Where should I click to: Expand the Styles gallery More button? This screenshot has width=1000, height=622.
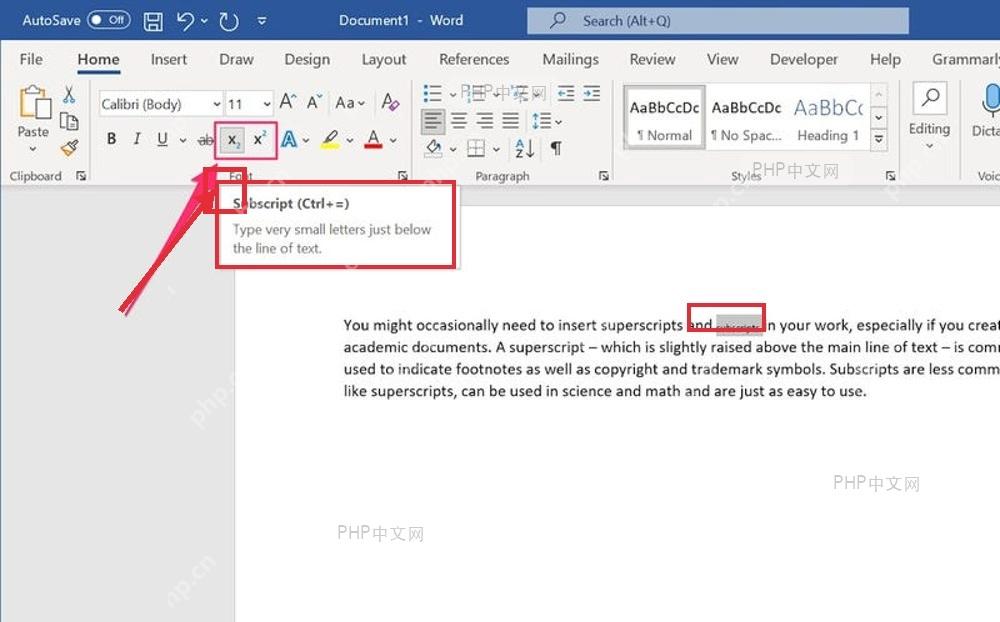879,139
